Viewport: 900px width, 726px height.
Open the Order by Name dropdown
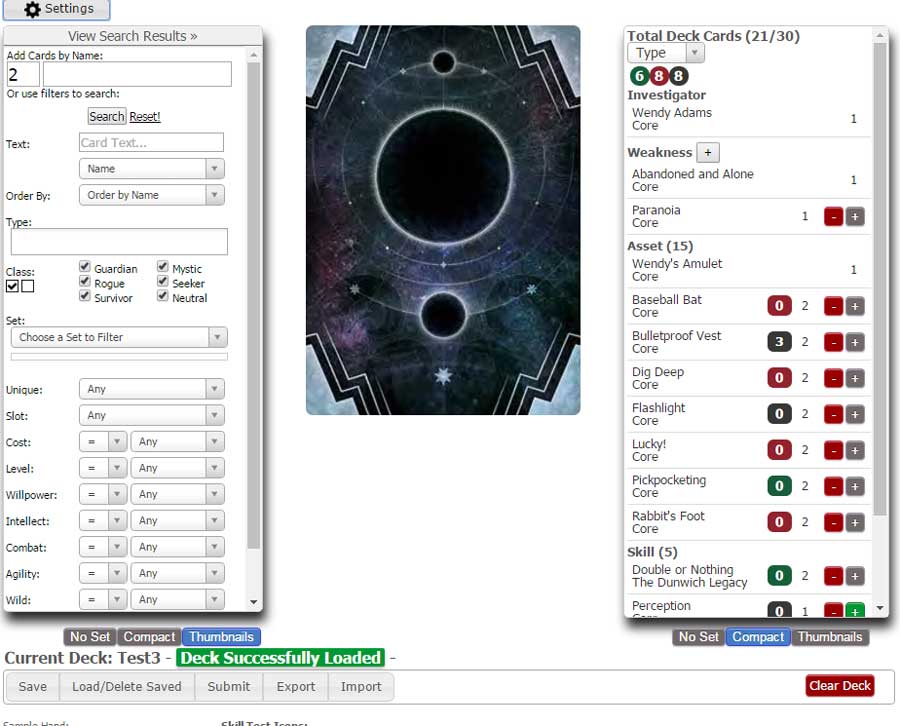pos(152,195)
